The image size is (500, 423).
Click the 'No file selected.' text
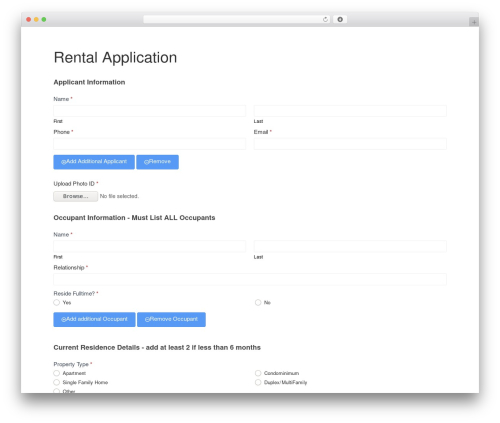tap(119, 196)
